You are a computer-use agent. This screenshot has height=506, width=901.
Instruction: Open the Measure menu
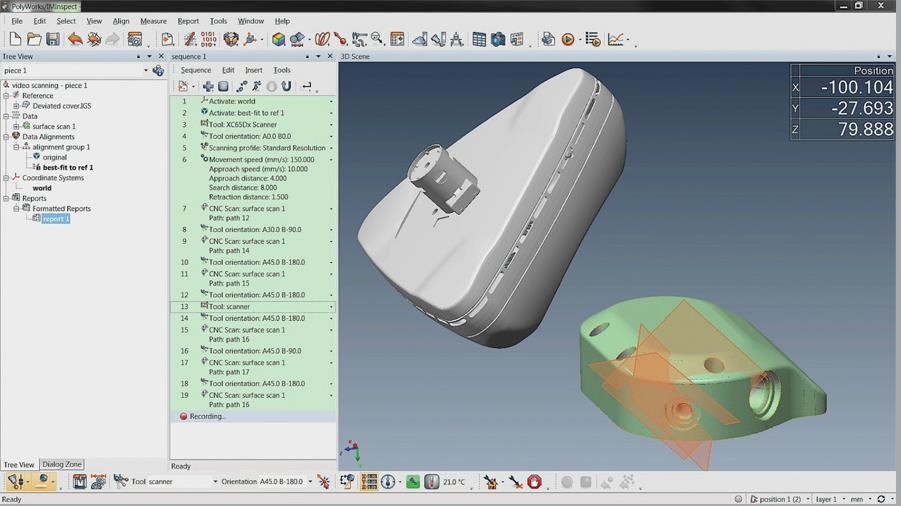(153, 21)
